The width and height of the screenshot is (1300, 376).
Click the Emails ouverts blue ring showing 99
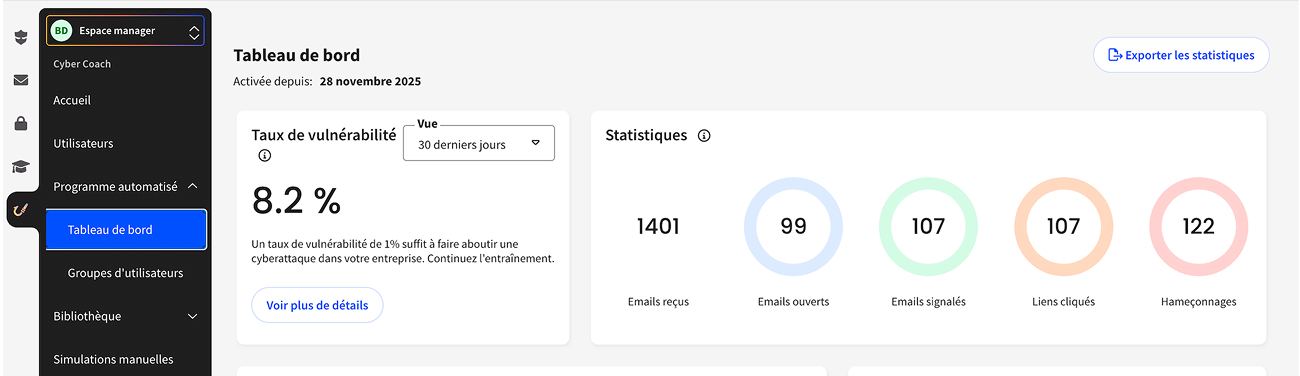point(793,227)
